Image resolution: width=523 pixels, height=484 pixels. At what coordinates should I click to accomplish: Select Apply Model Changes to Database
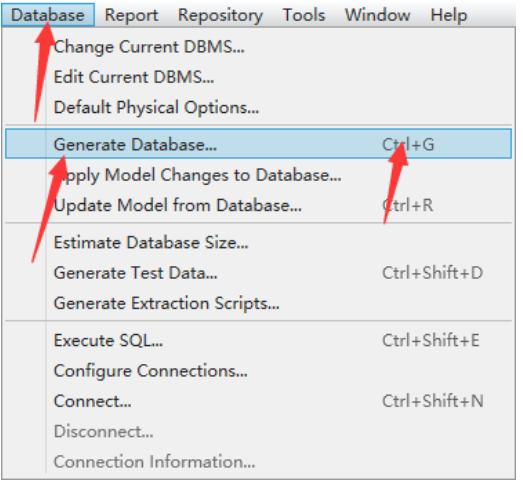tap(258, 175)
